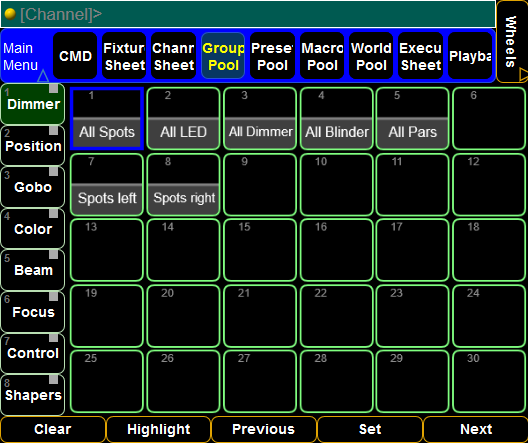
Task: Click empty group slot 15
Action: click(260, 250)
